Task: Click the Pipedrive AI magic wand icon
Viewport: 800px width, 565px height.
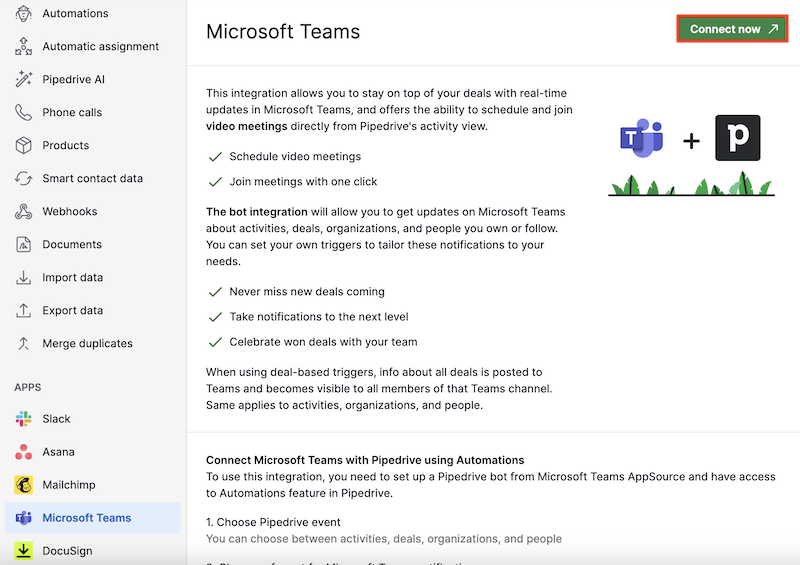Action: pos(23,79)
